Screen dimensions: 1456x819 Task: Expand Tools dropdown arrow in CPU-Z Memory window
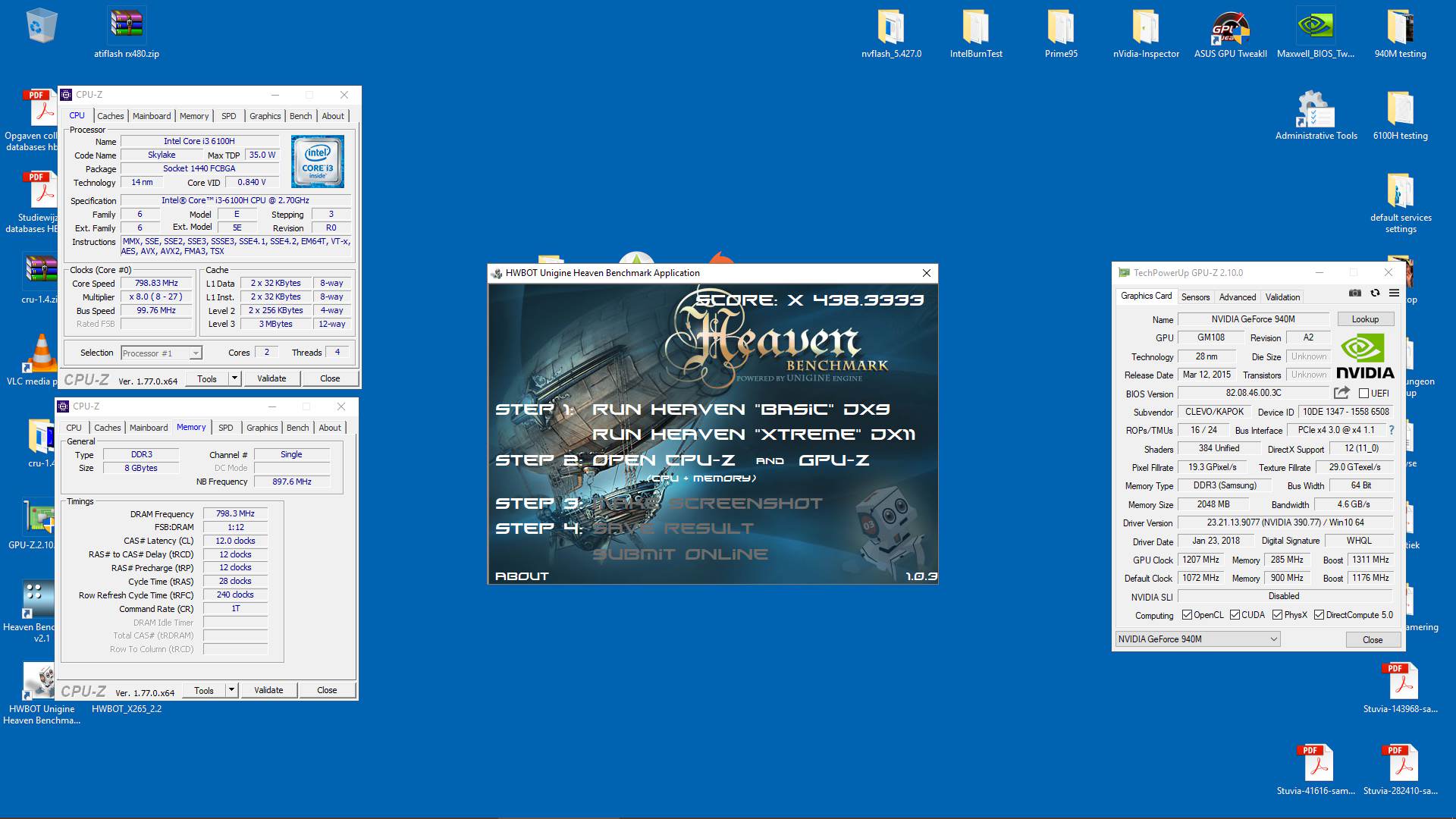(231, 690)
